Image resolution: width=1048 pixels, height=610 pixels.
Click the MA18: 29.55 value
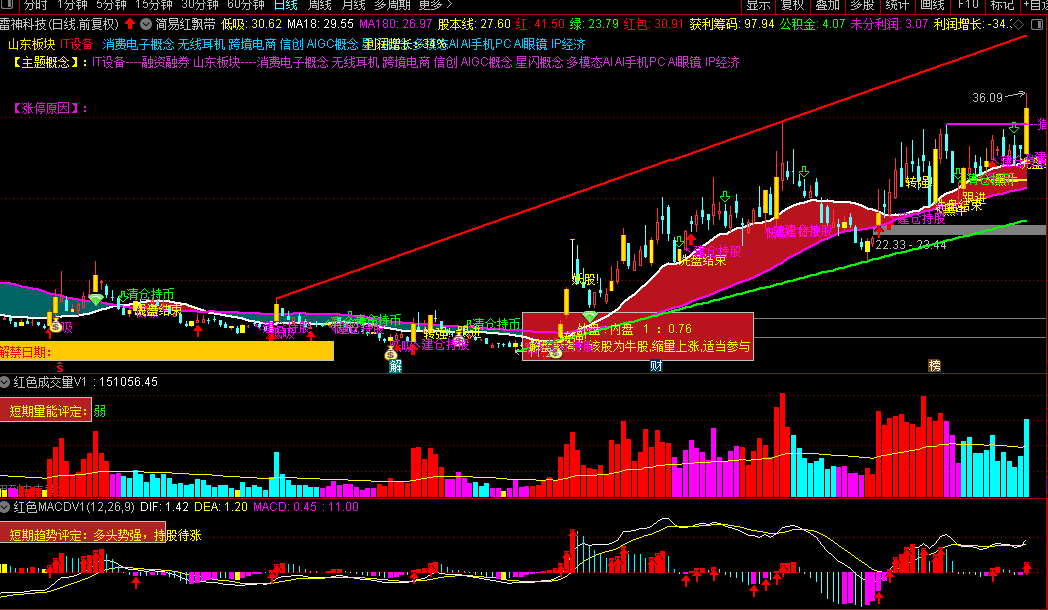tap(320, 24)
